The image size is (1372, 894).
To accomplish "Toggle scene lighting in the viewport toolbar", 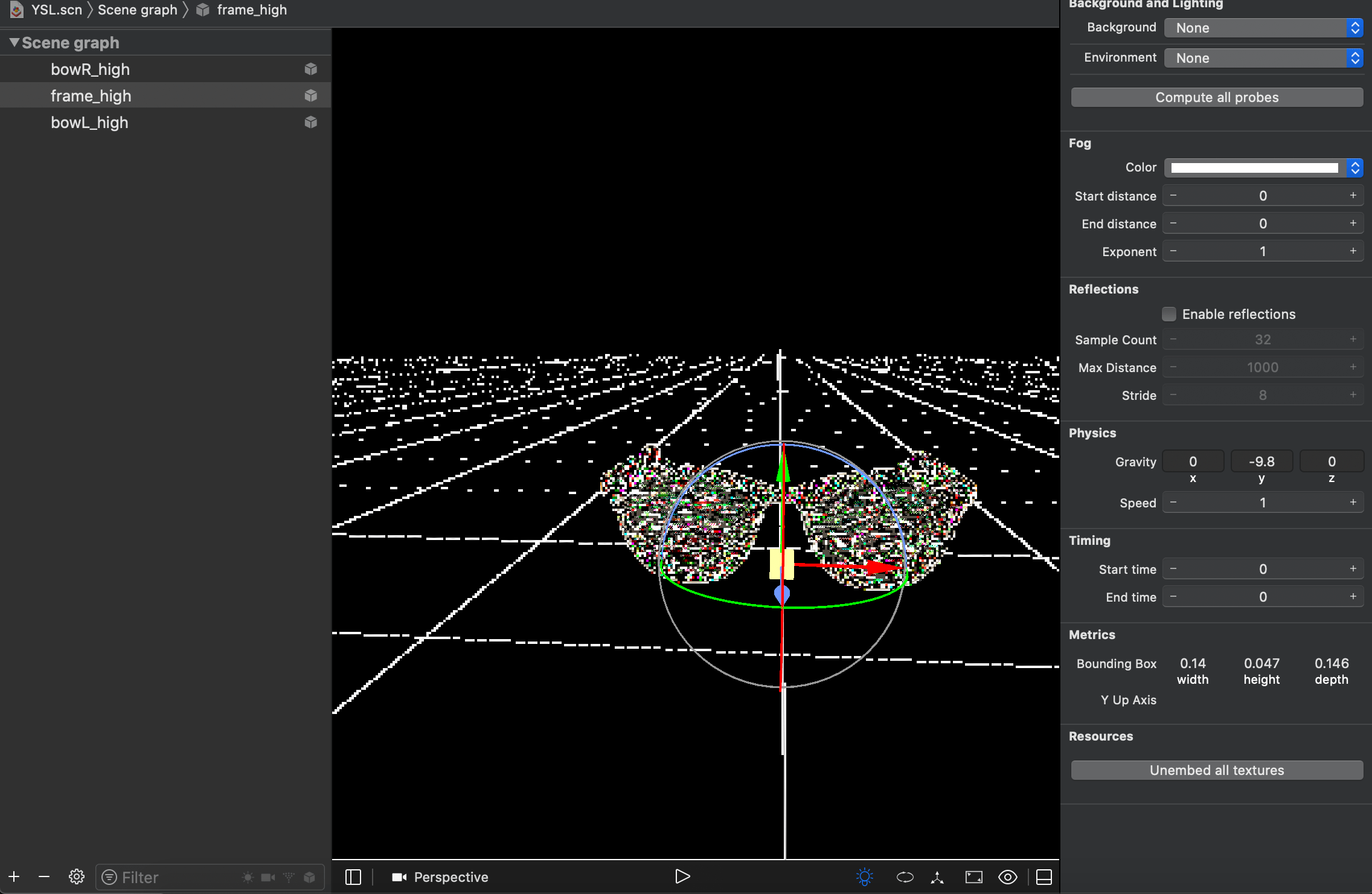I will click(865, 876).
